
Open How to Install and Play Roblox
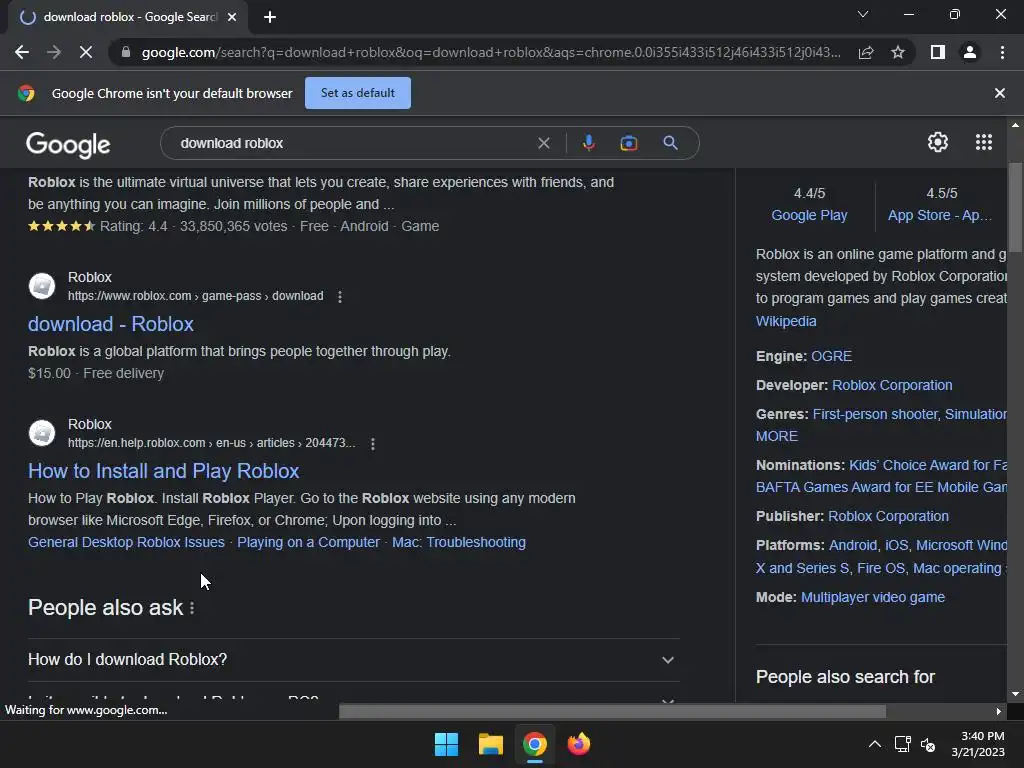click(x=163, y=471)
